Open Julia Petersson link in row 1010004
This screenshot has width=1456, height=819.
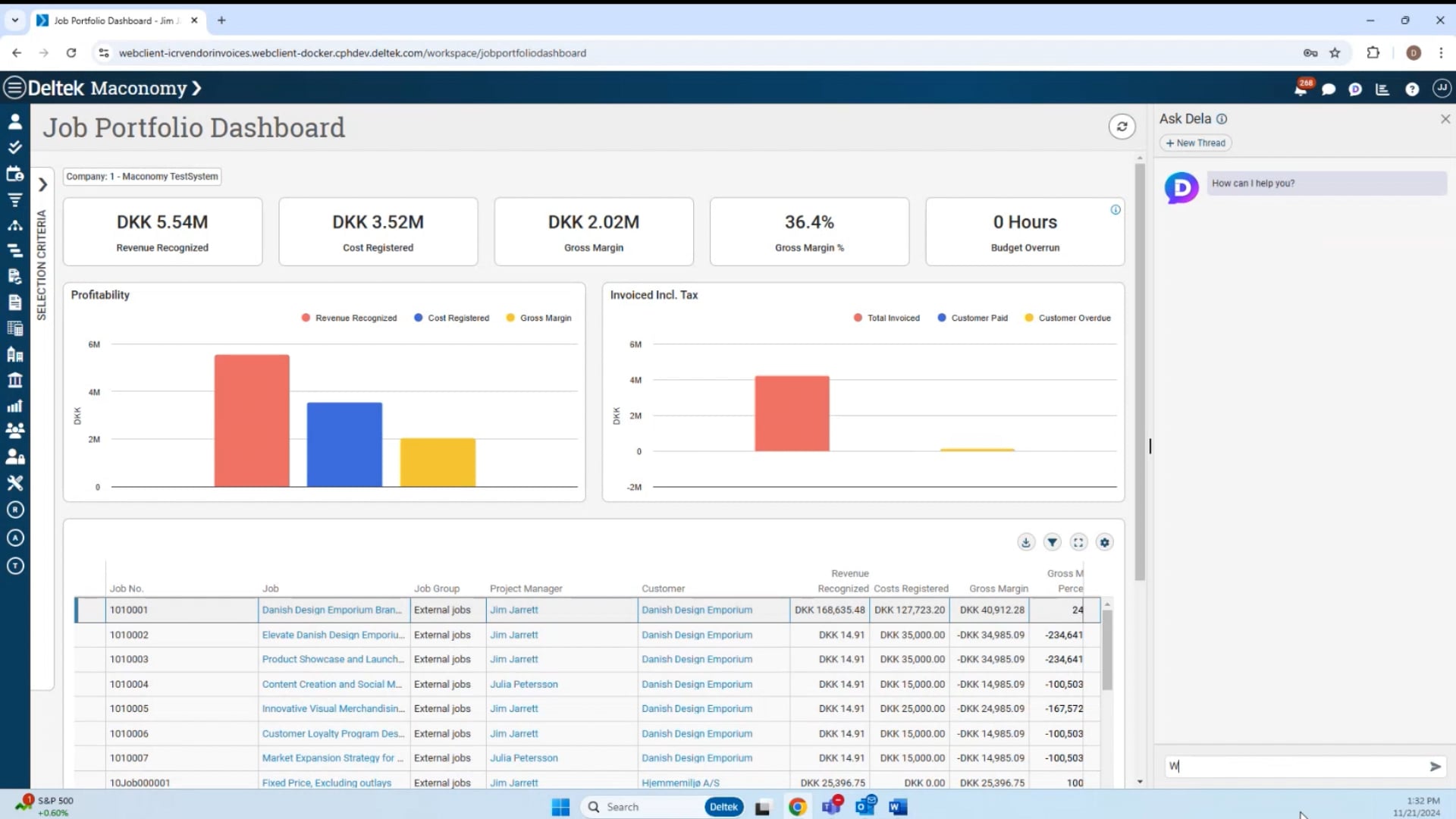[523, 684]
